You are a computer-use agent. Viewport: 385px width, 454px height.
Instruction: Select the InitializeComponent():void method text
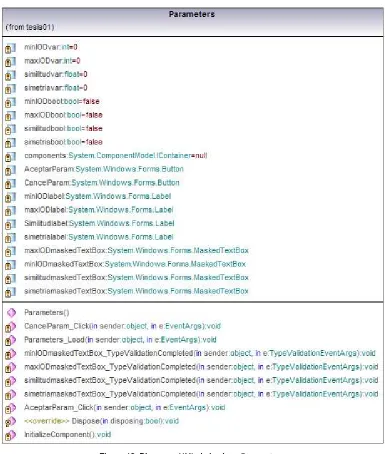coord(67,434)
